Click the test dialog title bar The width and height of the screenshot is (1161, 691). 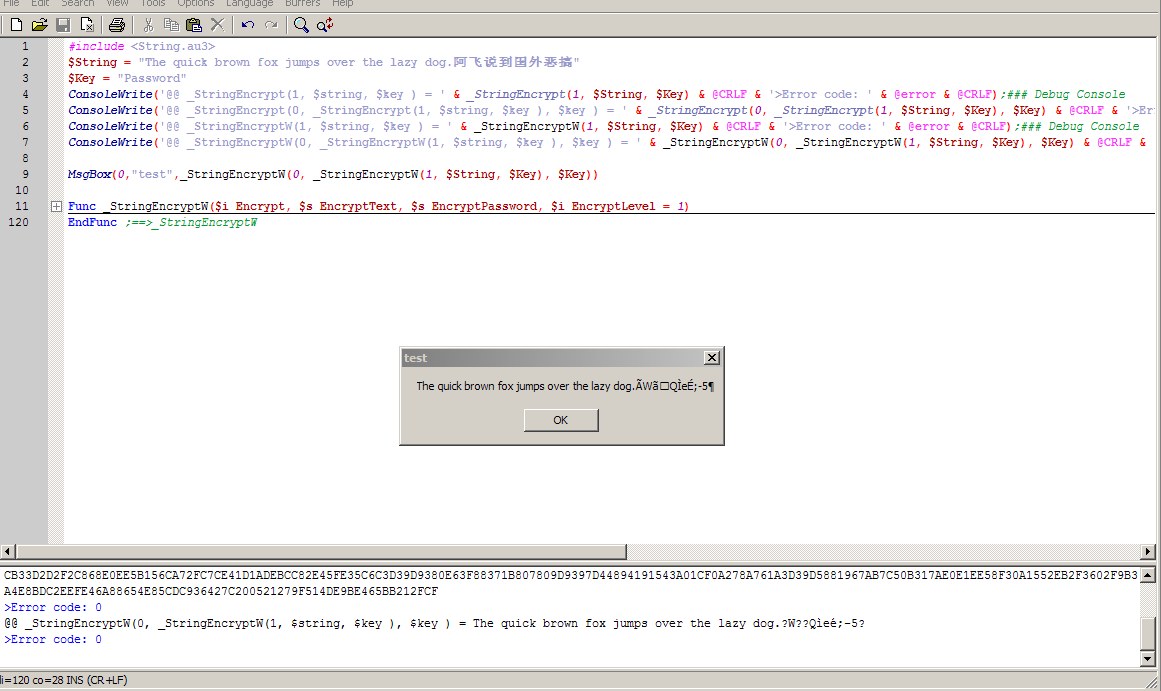coord(552,358)
